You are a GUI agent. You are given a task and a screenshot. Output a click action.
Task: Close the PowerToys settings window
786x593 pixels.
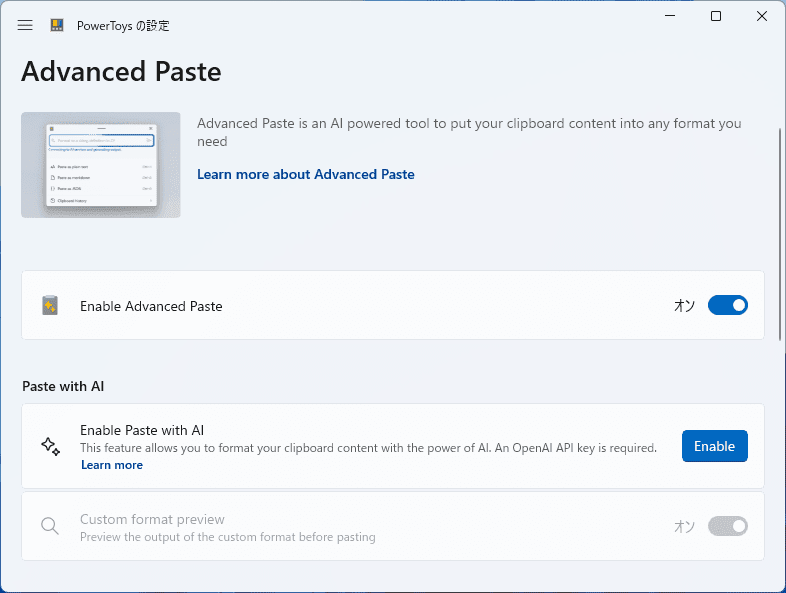coord(761,16)
